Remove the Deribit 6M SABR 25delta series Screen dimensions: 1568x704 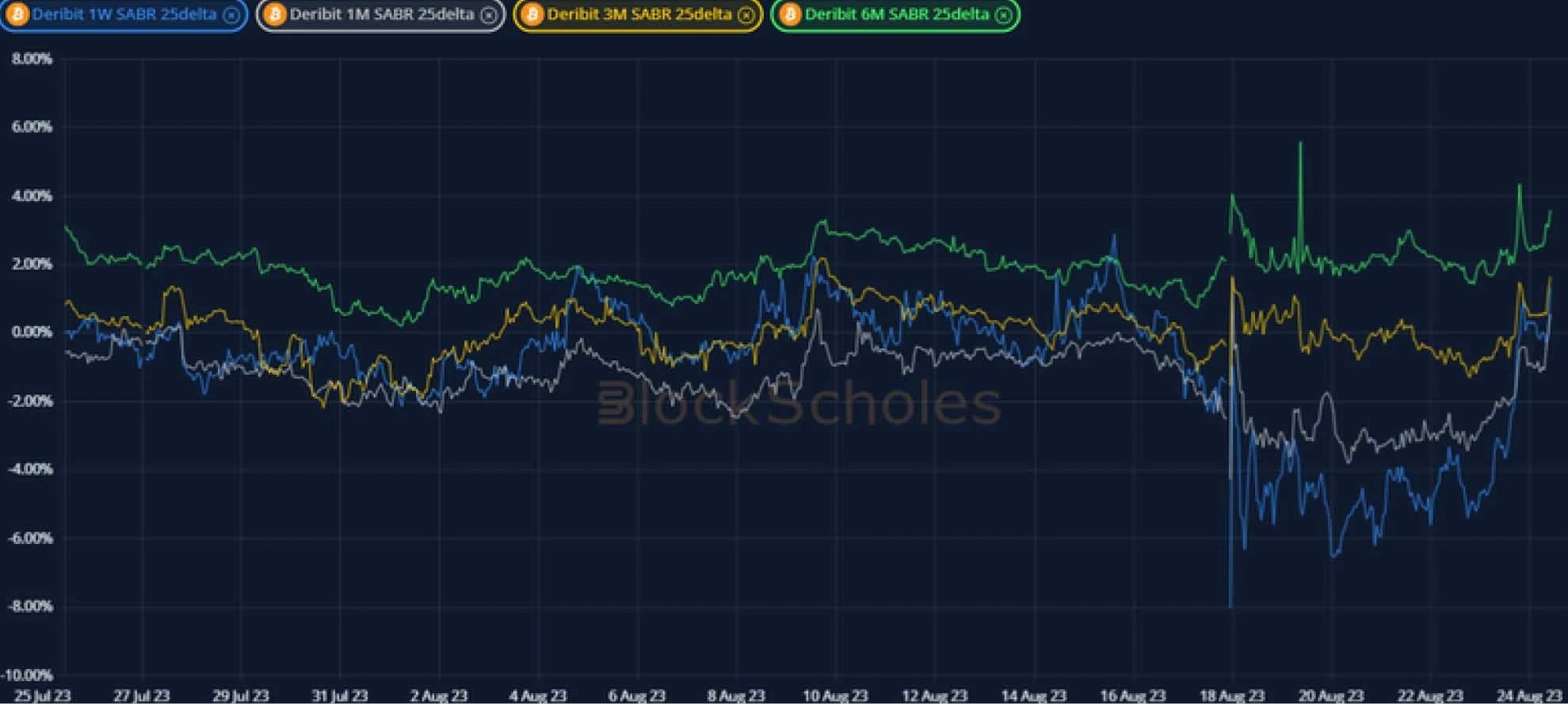click(1003, 15)
